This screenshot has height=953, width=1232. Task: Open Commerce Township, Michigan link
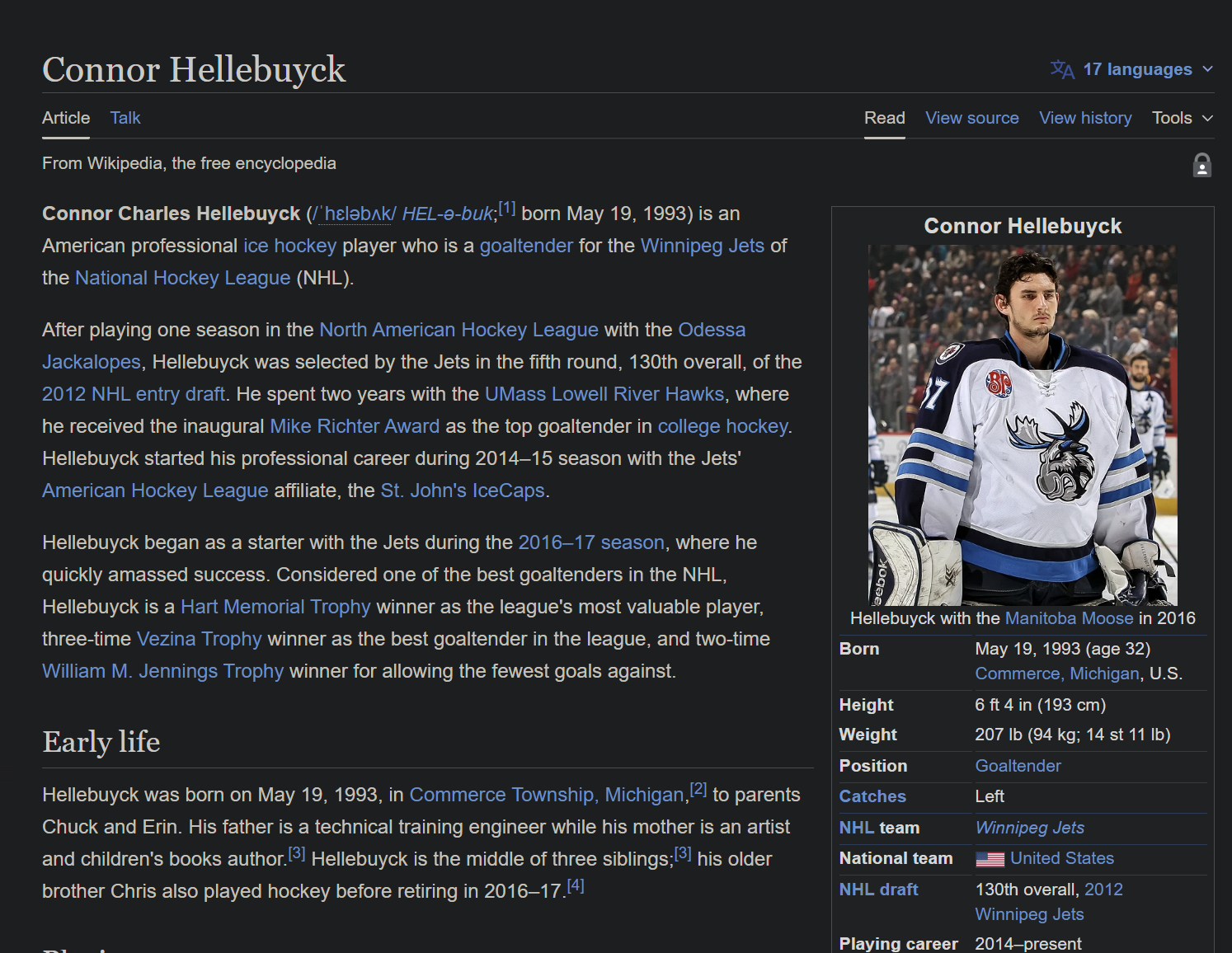tap(547, 795)
